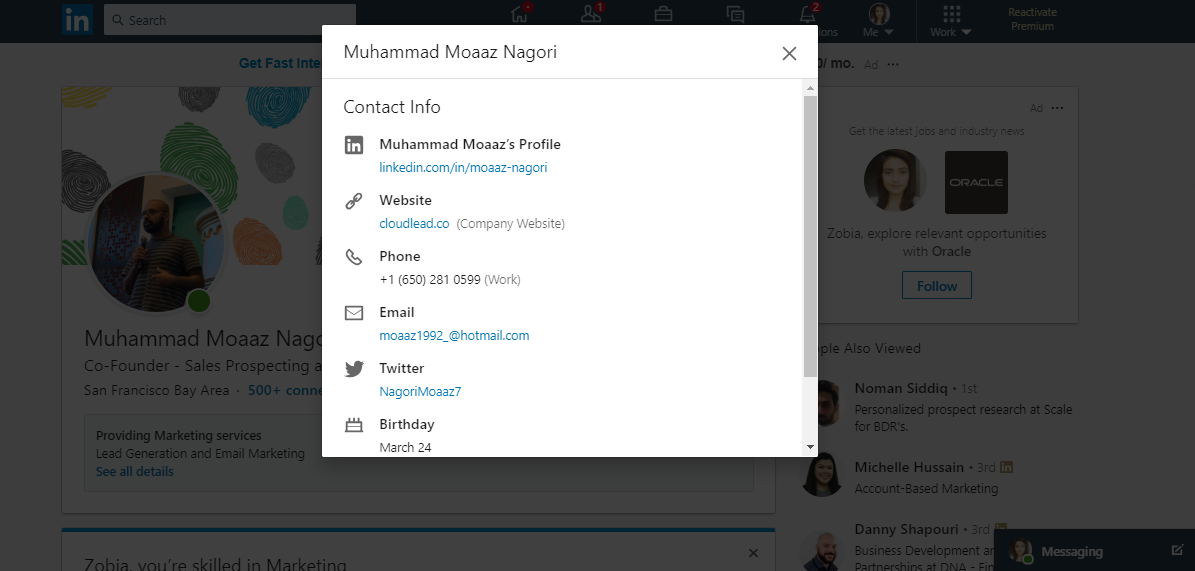This screenshot has width=1195, height=571.
Task: Open the NagoriMoaaz7 Twitter link
Action: point(420,392)
